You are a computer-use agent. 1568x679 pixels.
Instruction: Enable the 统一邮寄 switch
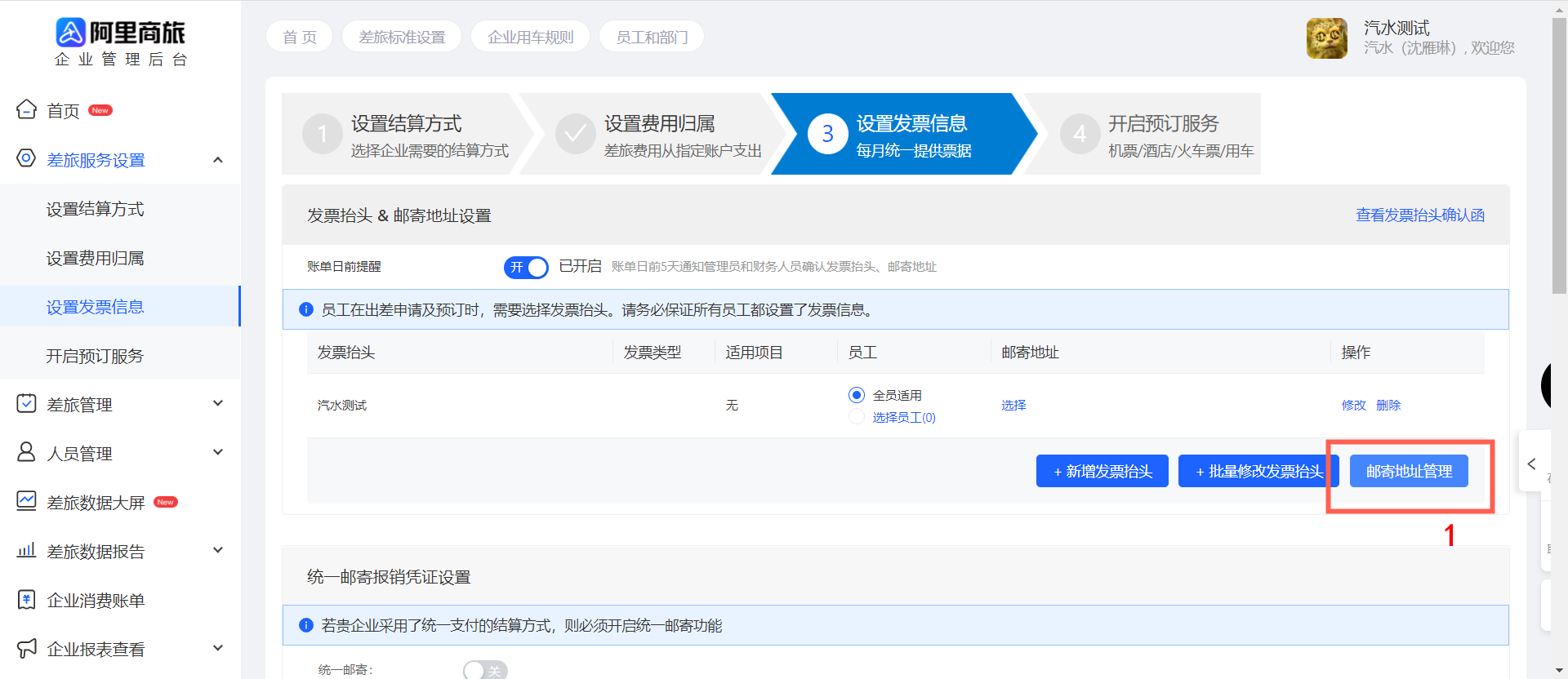click(485, 670)
